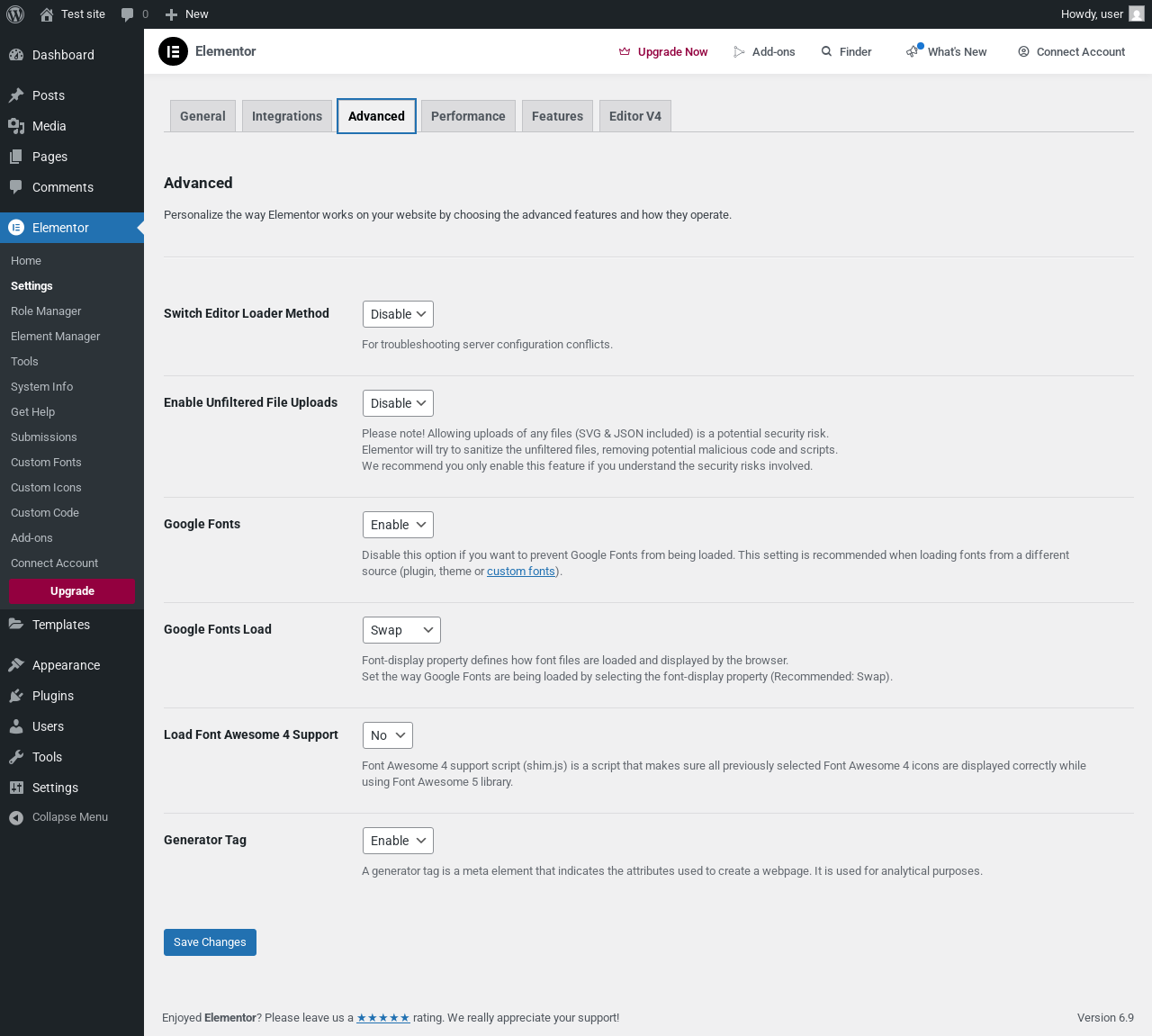Open Tools under the Elementor submenu
This screenshot has height=1036, width=1152.
coord(24,362)
